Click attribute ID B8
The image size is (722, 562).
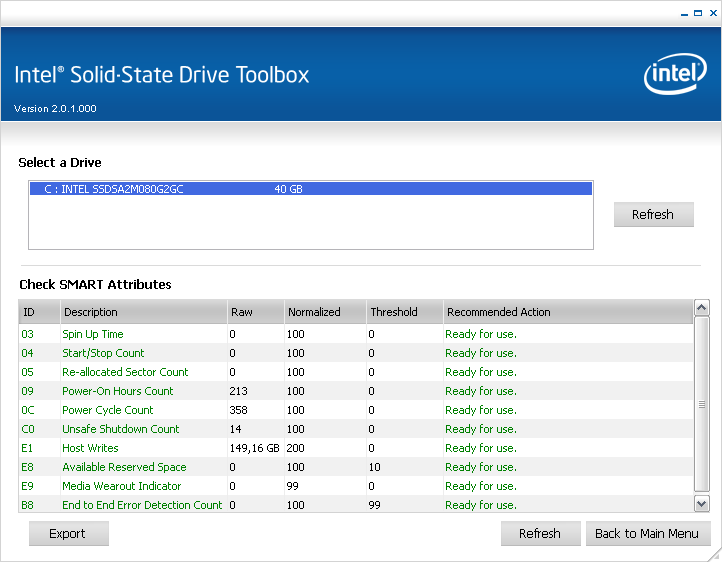tap(28, 505)
